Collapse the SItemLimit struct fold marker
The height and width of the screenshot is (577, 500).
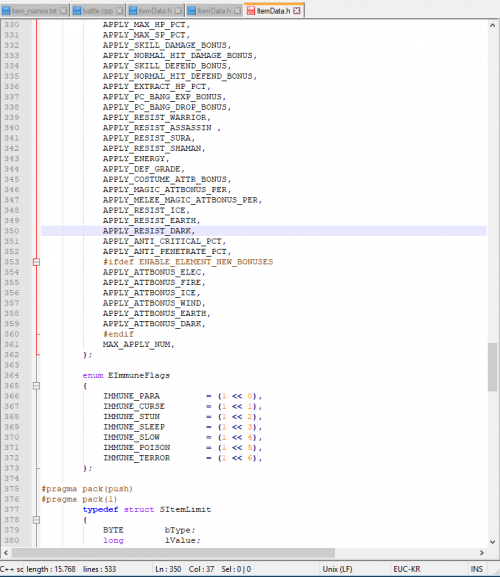tap(36, 520)
